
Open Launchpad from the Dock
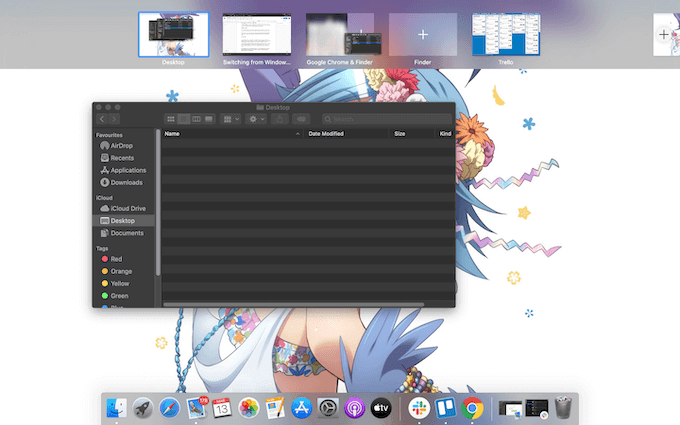coord(143,408)
